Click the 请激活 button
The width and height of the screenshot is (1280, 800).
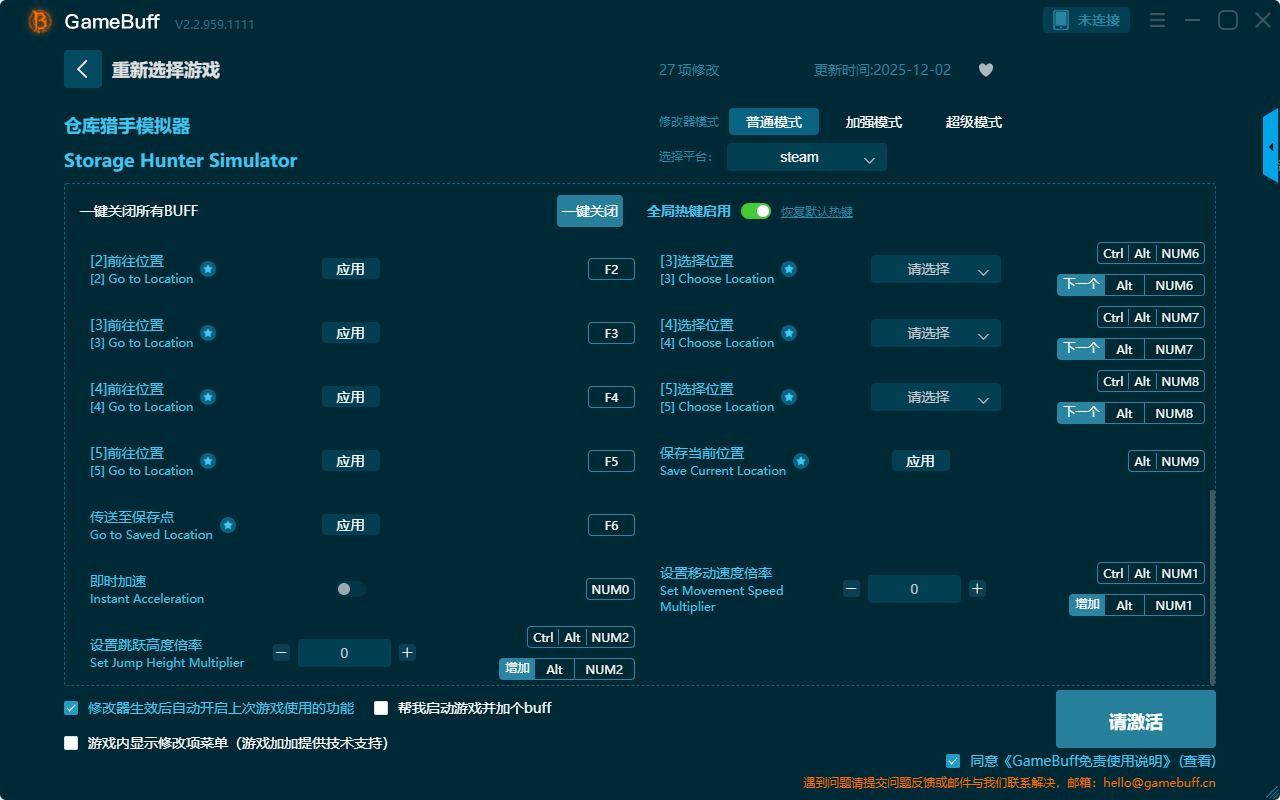coord(1135,722)
